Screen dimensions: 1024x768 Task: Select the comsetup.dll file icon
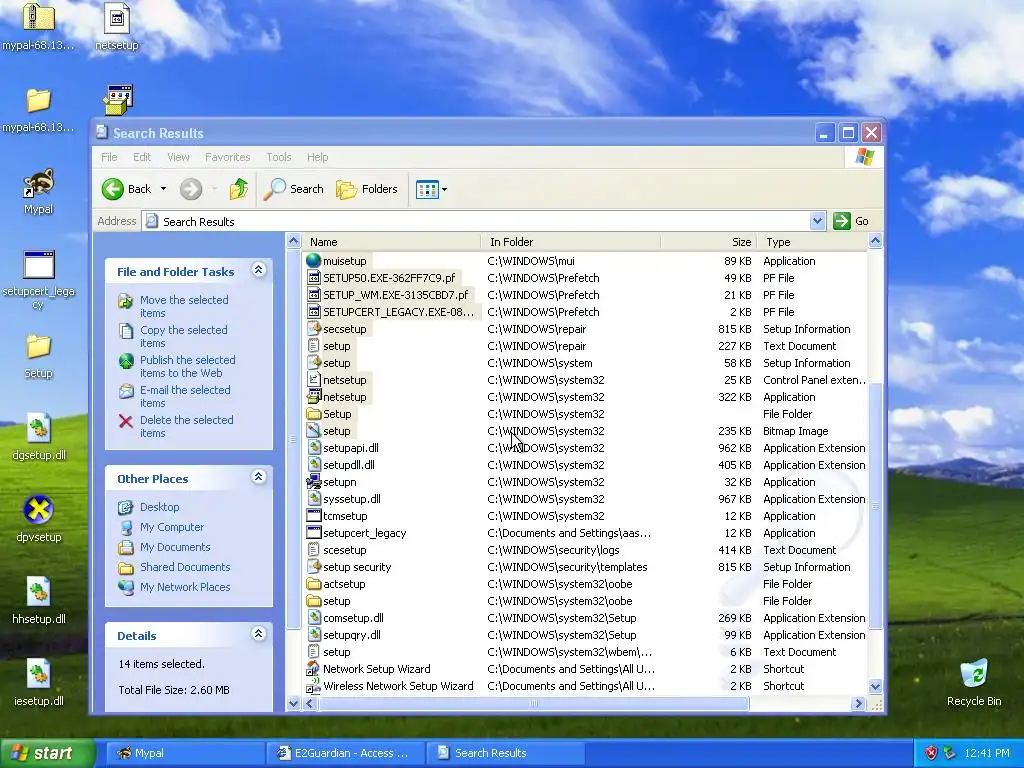[314, 618]
